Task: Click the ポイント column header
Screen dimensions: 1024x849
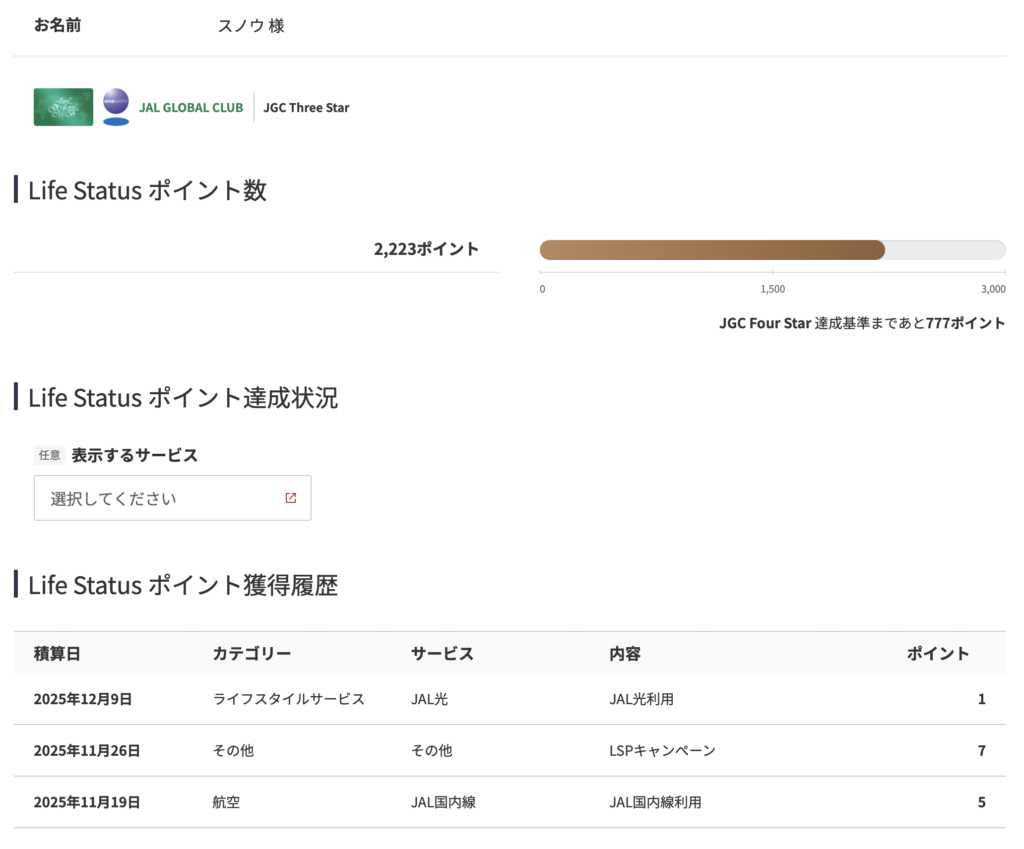Action: click(937, 653)
